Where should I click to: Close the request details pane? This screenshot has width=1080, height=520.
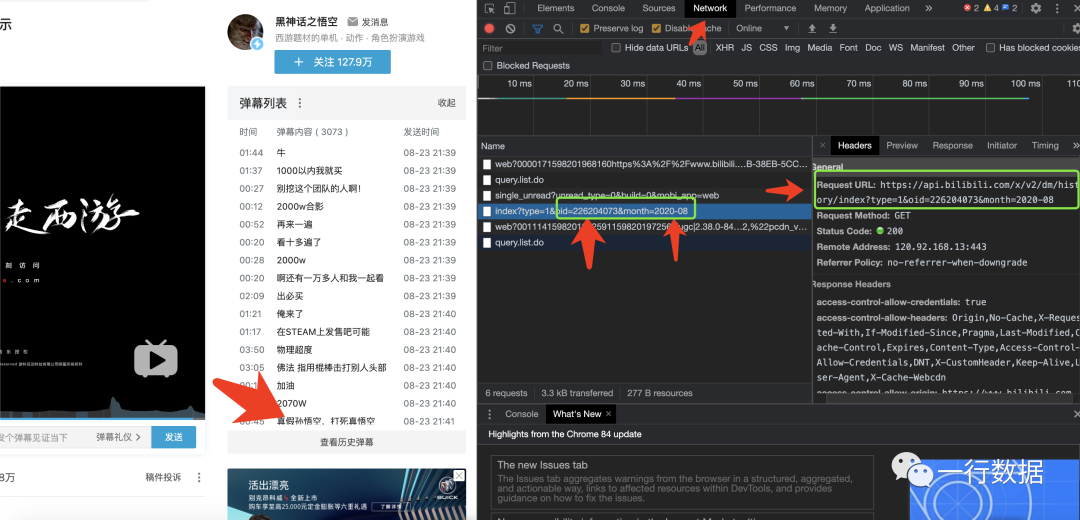point(822,145)
